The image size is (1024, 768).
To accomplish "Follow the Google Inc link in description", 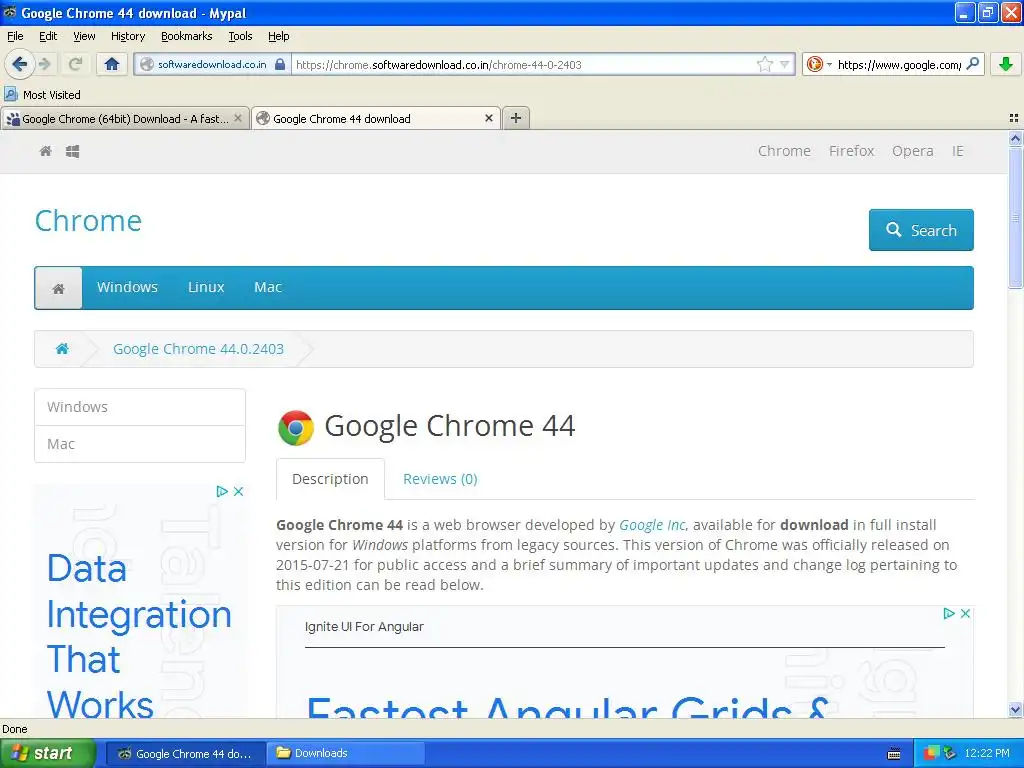I will pos(652,525).
